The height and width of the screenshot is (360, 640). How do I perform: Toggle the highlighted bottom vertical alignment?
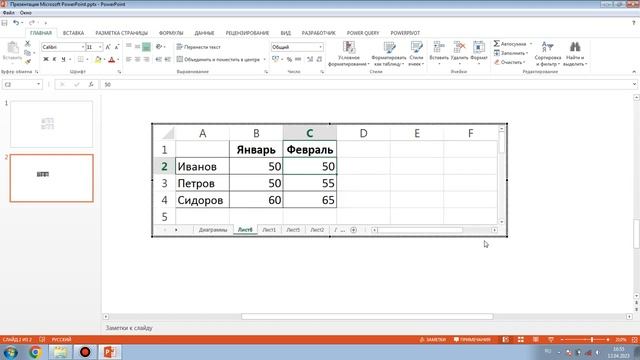click(x=146, y=47)
